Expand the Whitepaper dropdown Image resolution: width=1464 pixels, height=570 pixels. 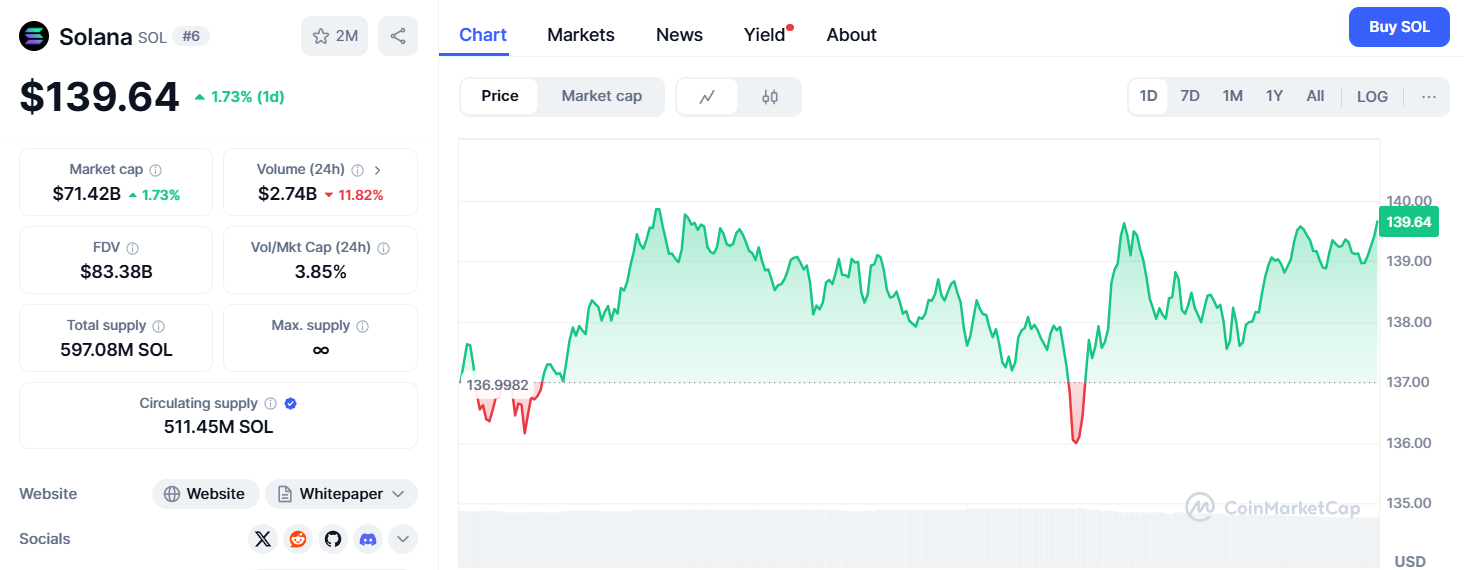pos(341,494)
